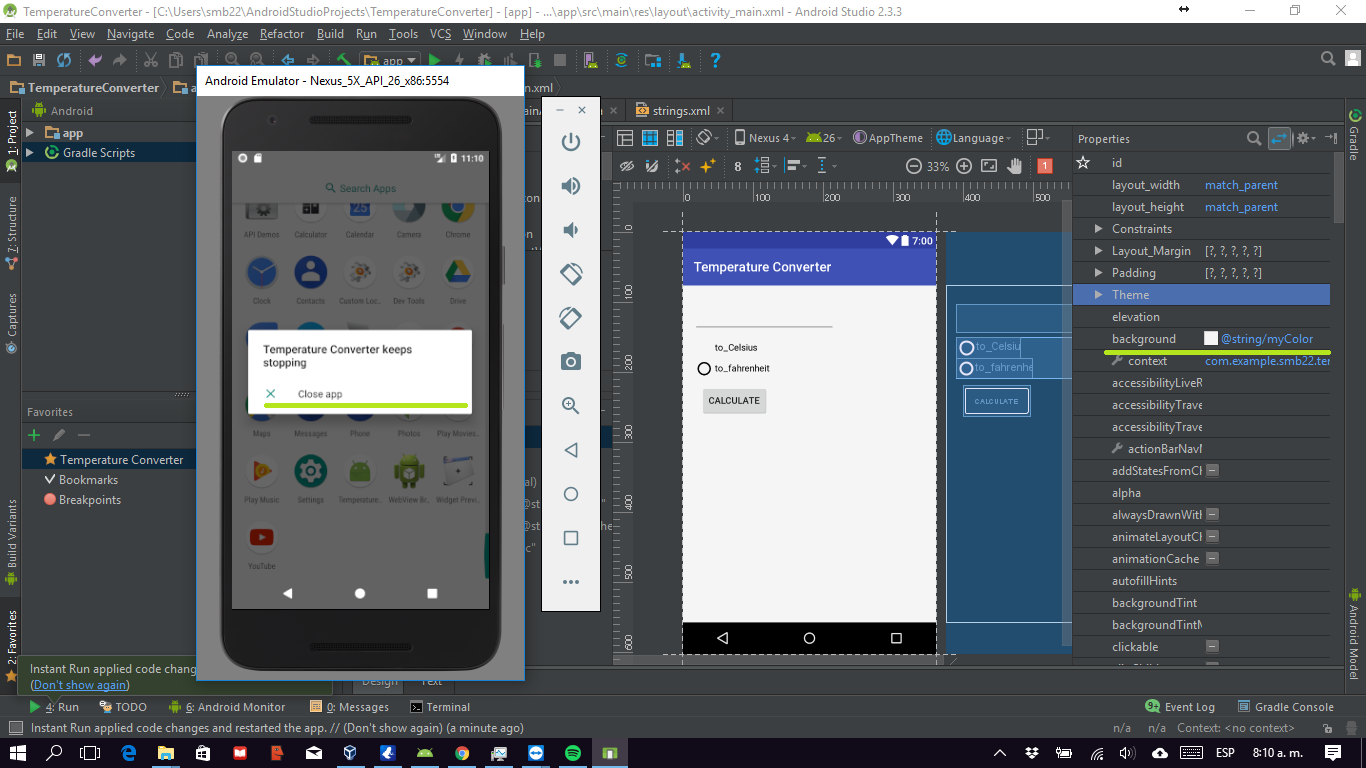The image size is (1366, 768).
Task: Click the Cut scissors icon
Action: (x=151, y=60)
